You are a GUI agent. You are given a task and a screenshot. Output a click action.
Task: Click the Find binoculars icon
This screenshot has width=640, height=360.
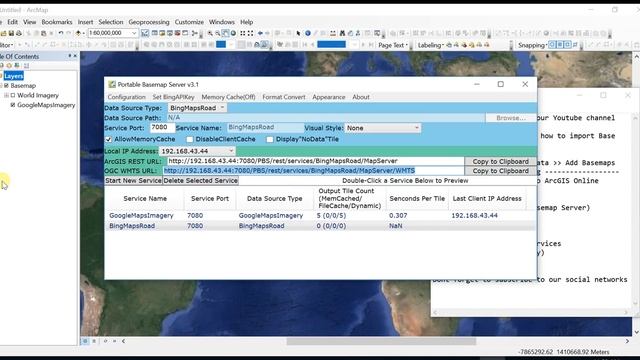click(342, 33)
